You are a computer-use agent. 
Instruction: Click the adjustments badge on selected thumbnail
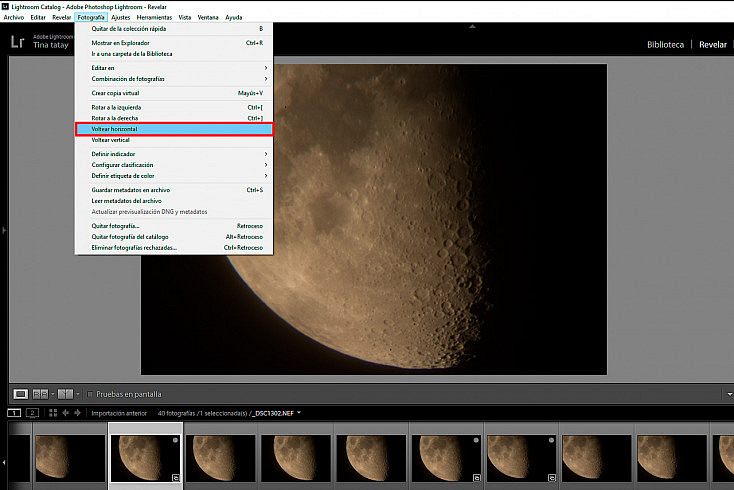coord(176,477)
